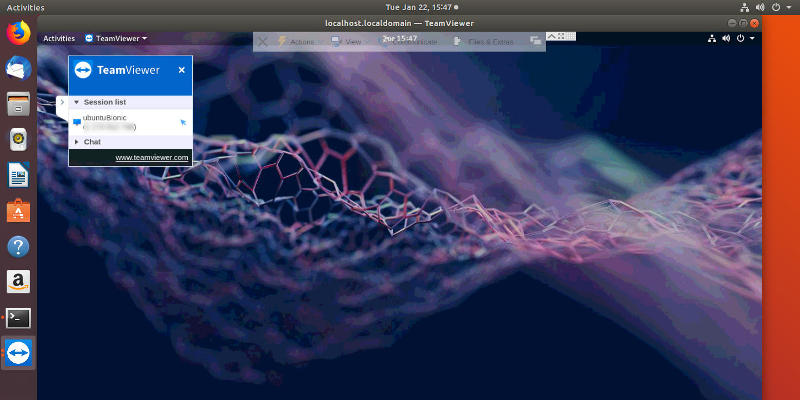Screen dimensions: 800x400
Task: Open the Terminal from the dock
Action: pos(18,318)
